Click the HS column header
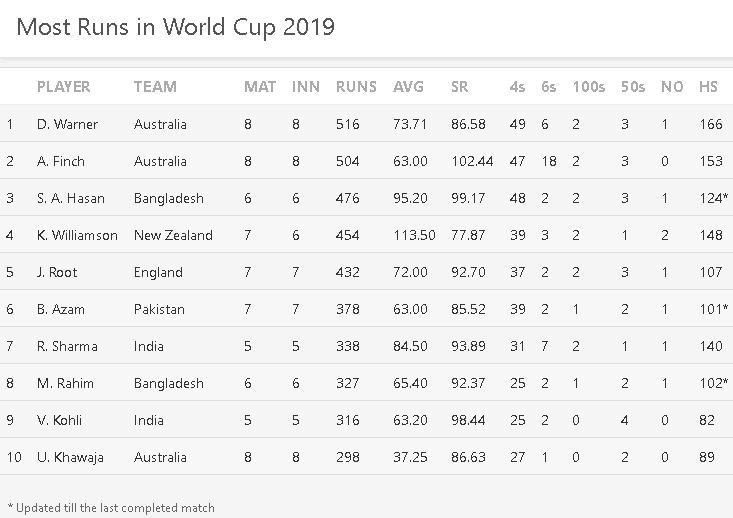Viewport: 733px width, 518px height. (709, 87)
